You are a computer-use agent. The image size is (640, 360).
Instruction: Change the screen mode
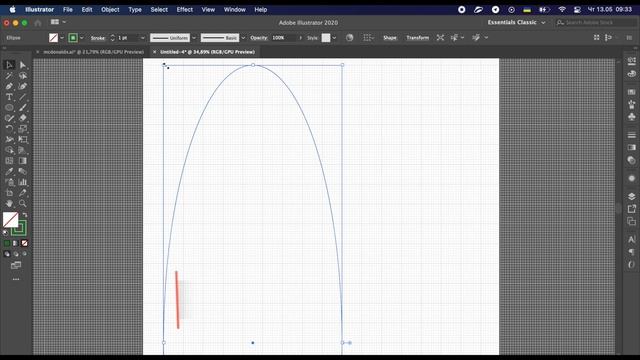coord(16,266)
